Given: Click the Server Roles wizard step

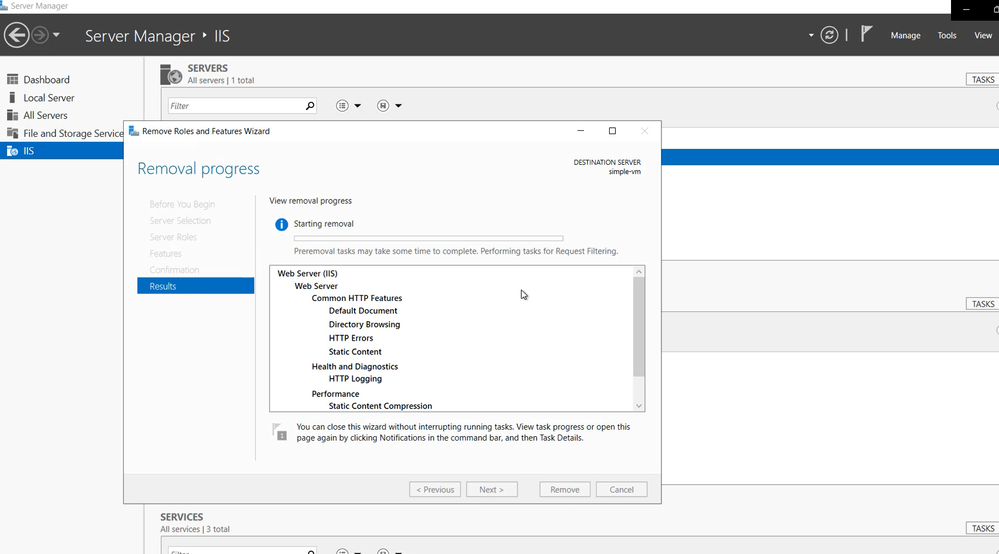Looking at the screenshot, I should pos(173,237).
